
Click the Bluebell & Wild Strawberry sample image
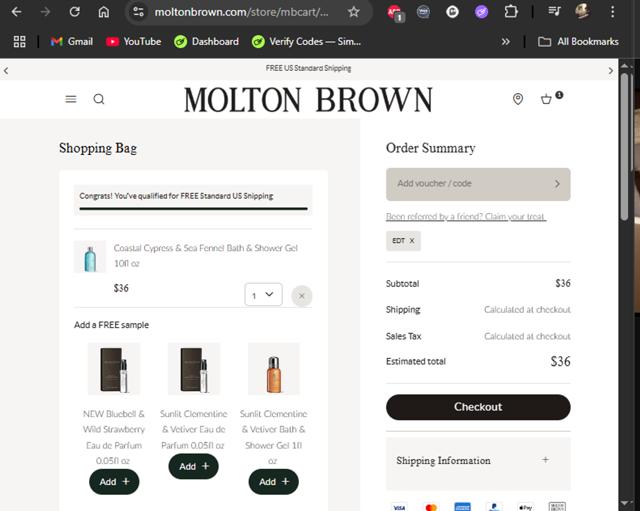pos(114,369)
